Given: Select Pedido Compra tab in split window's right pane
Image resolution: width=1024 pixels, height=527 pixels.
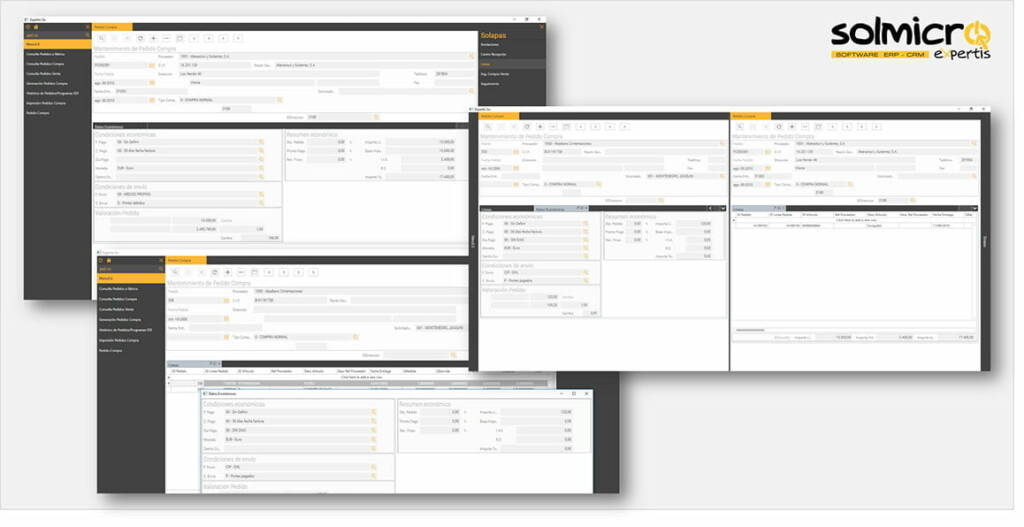Looking at the screenshot, I should pyautogui.click(x=750, y=116).
